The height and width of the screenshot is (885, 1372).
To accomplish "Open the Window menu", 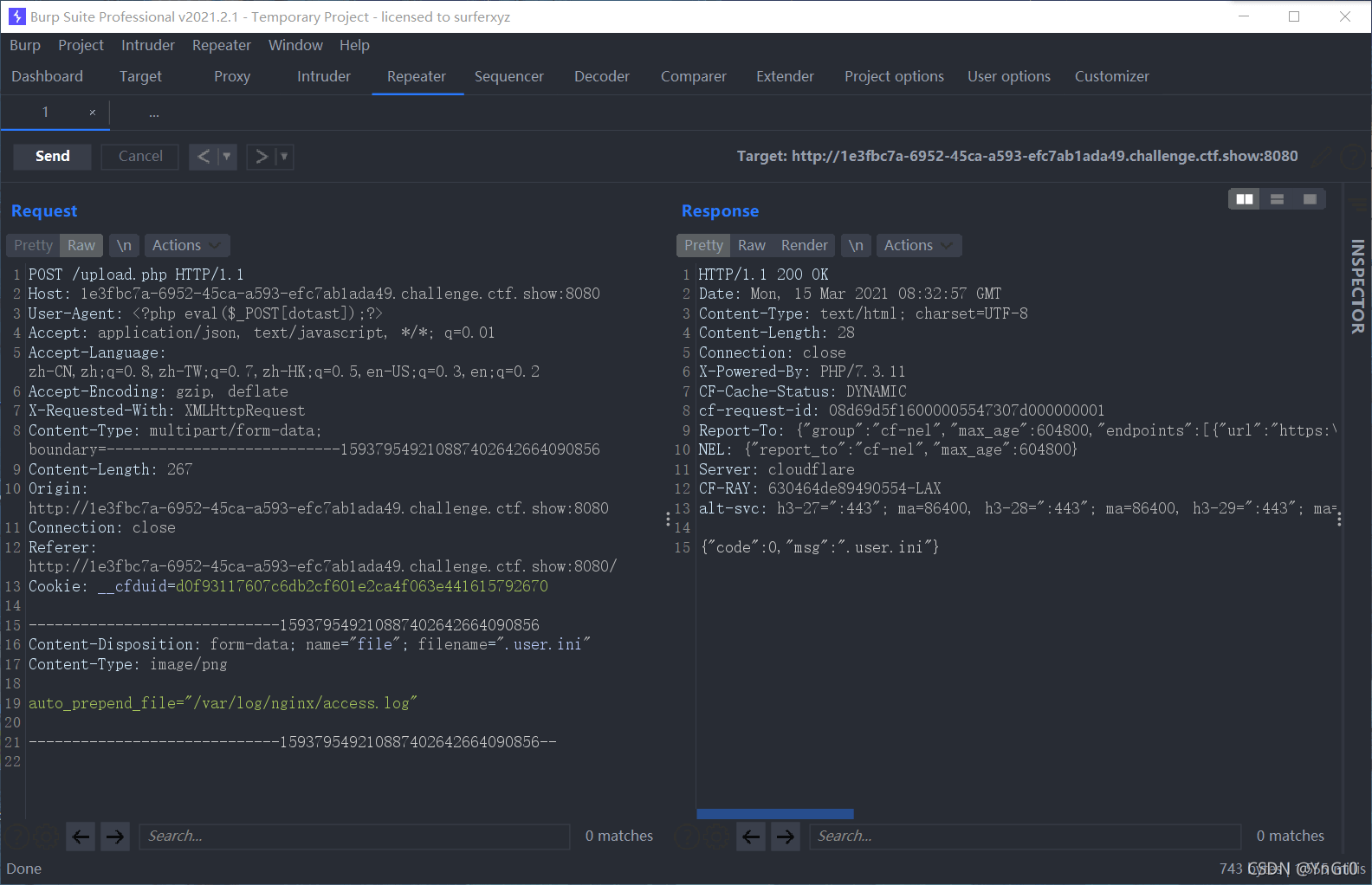I will click(295, 45).
